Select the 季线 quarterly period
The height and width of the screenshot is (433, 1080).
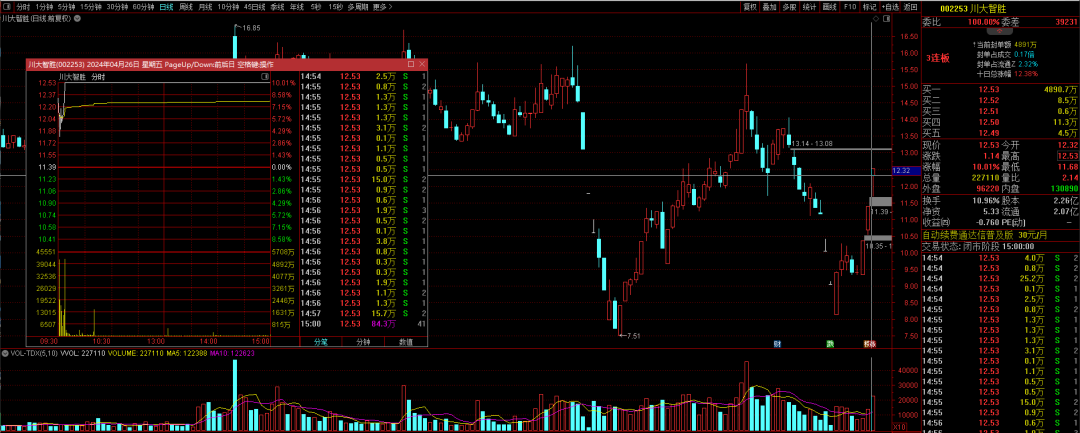(x=278, y=6)
